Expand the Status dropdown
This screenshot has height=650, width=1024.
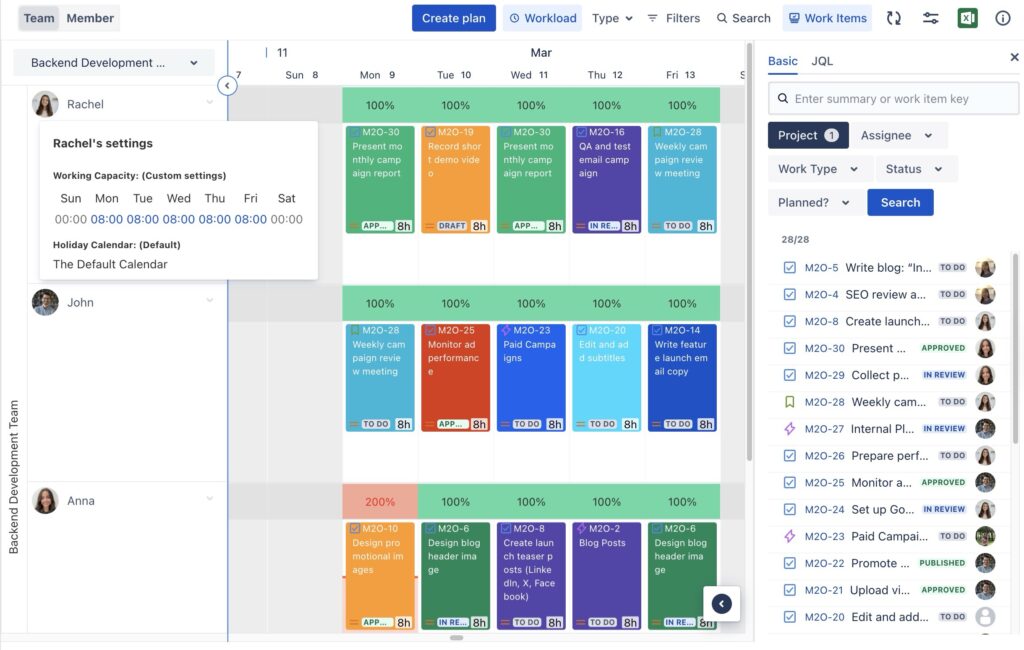point(915,168)
